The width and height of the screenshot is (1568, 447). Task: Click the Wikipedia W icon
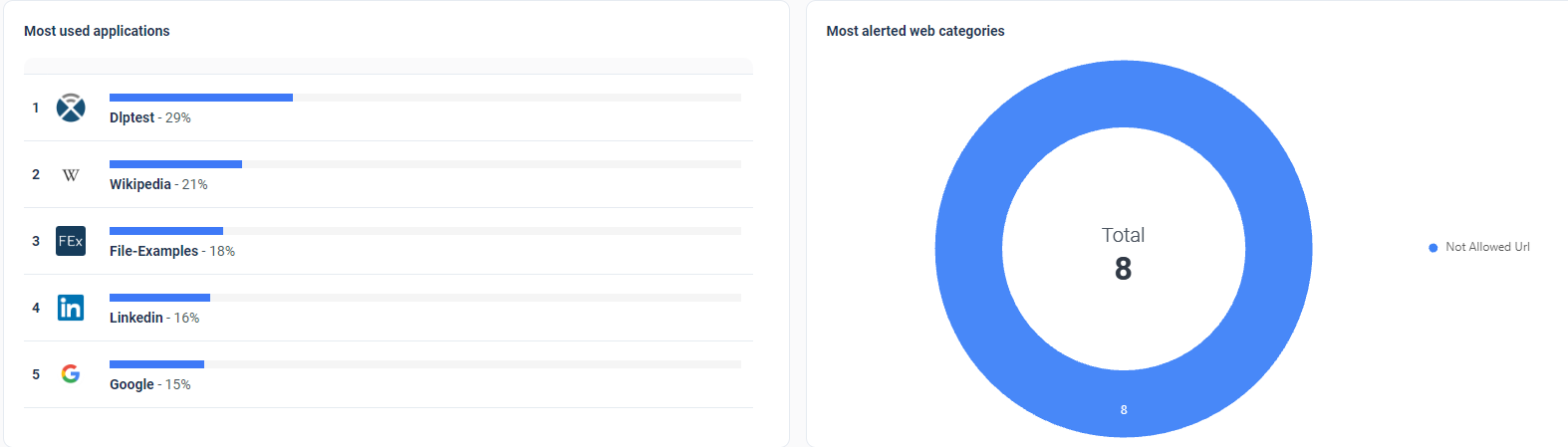pos(71,175)
